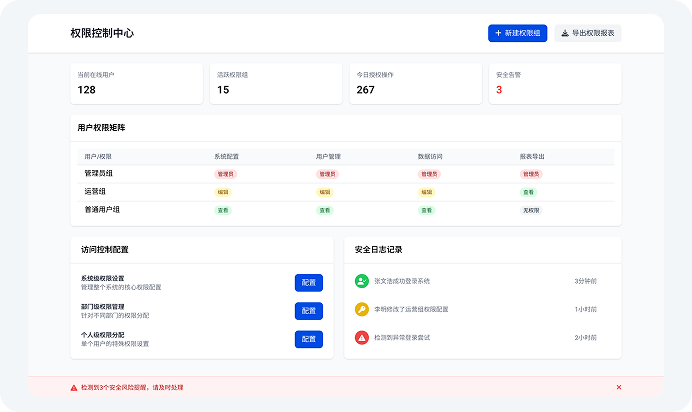Click the 用户权限矩阵 section heading

pyautogui.click(x=102, y=127)
